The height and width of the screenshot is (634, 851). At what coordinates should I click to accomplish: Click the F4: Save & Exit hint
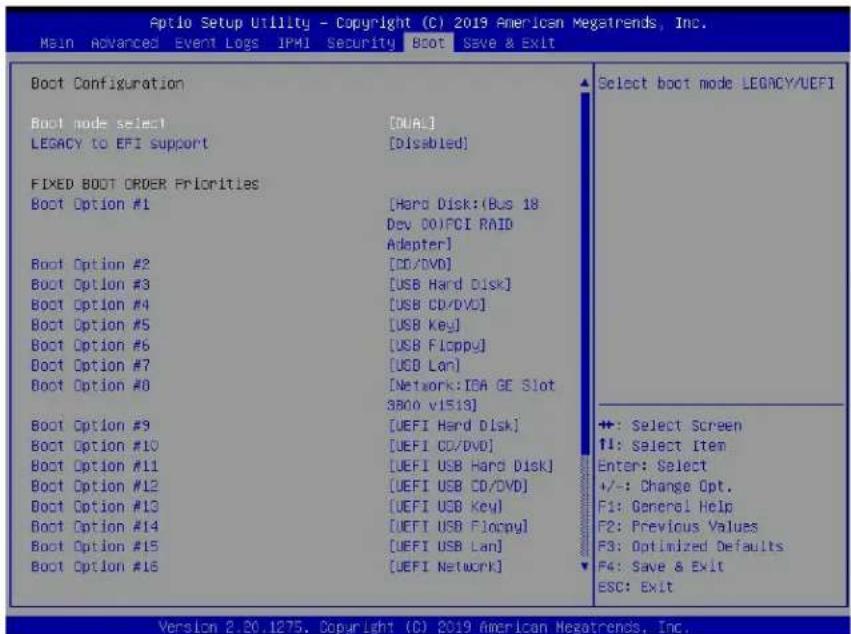pos(661,566)
